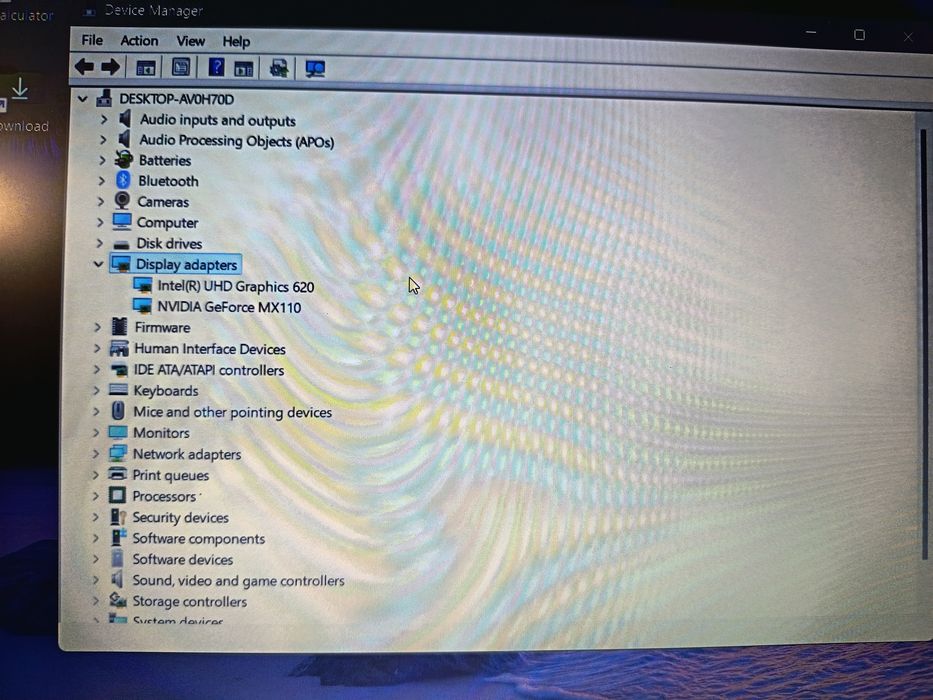
Task: Click the Computer monitor icon
Action: pos(122,221)
